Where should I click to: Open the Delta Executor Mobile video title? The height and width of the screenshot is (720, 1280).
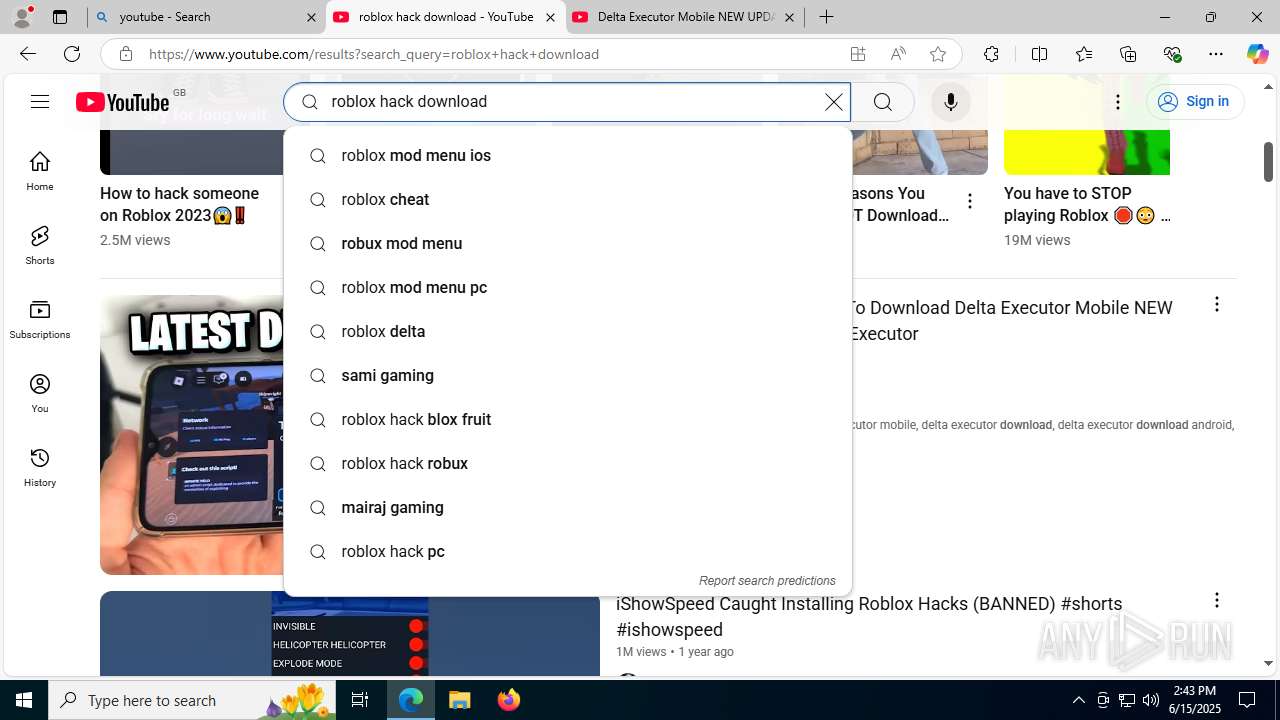click(x=1010, y=320)
